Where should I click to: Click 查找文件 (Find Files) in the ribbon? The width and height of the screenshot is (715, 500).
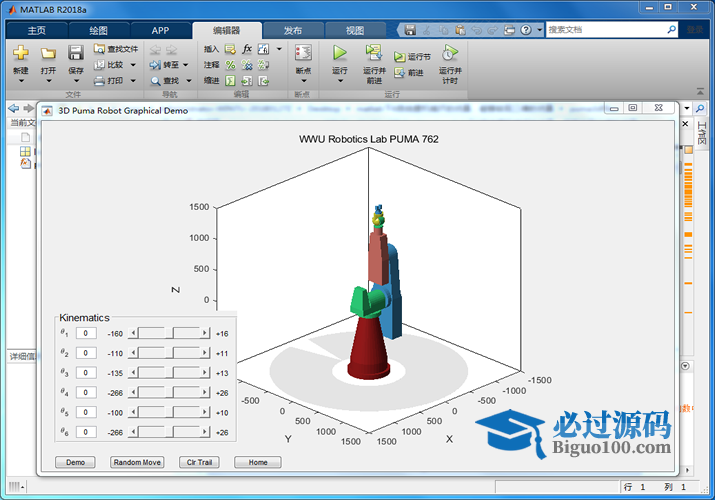(x=116, y=49)
